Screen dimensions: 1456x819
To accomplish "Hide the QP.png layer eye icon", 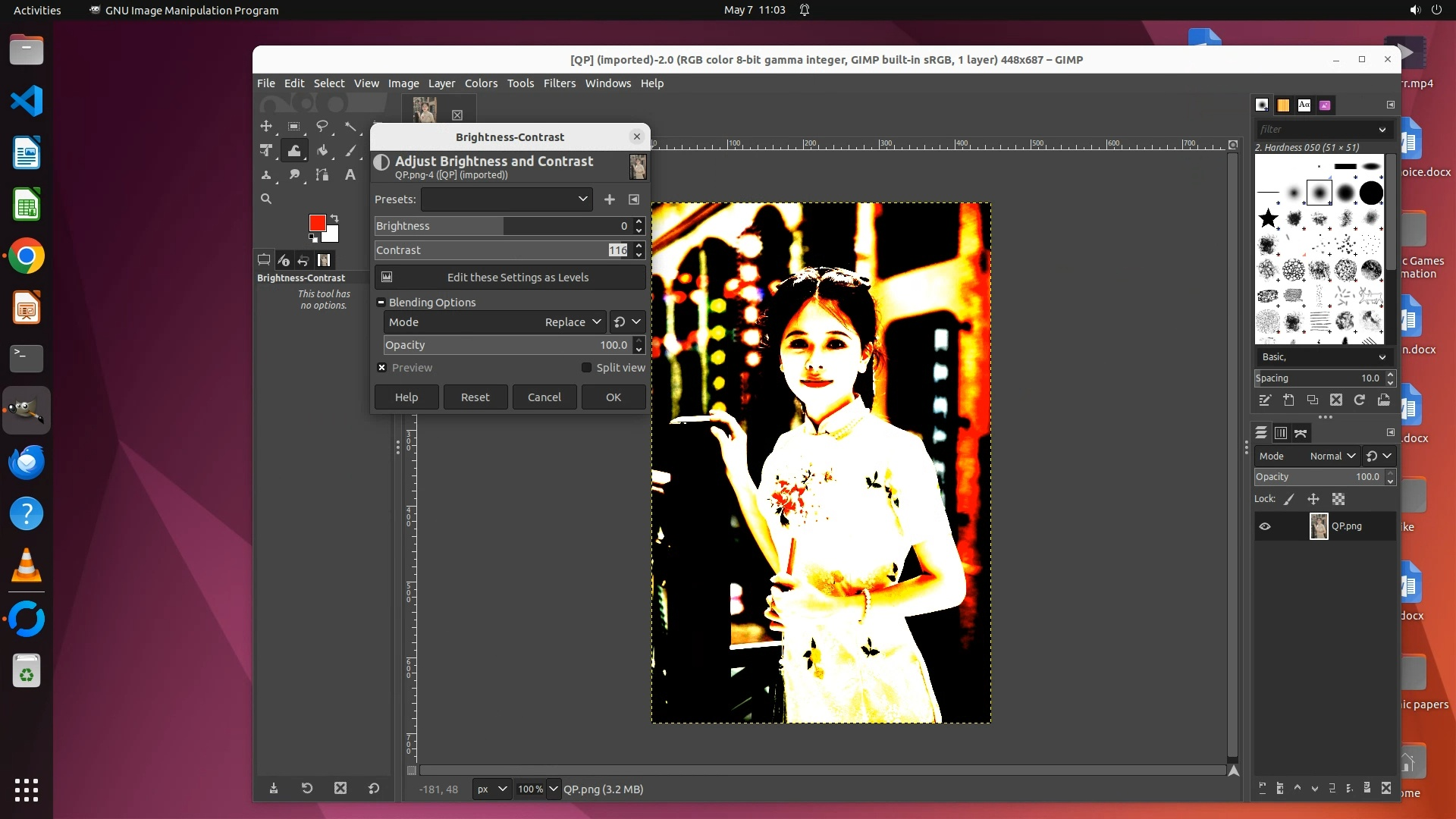I will (1265, 526).
